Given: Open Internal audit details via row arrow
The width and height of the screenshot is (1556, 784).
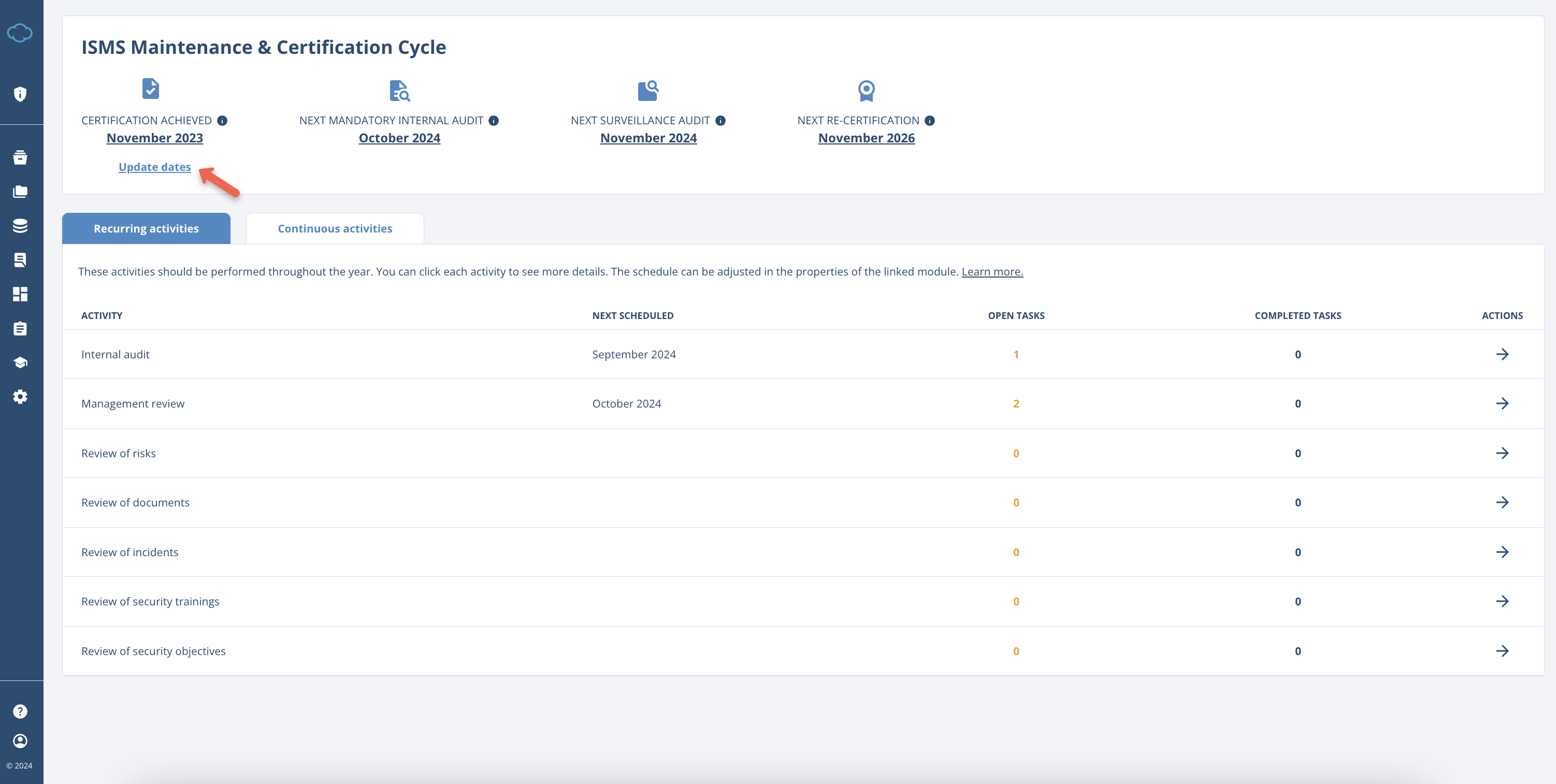Looking at the screenshot, I should click(1503, 354).
